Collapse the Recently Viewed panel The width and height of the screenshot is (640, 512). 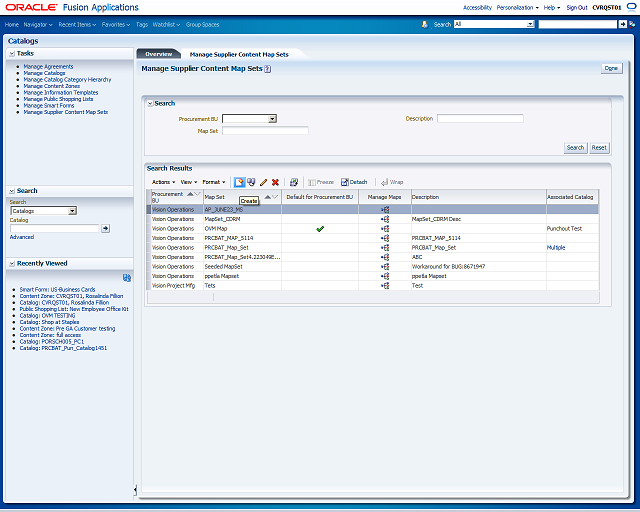pos(12,264)
